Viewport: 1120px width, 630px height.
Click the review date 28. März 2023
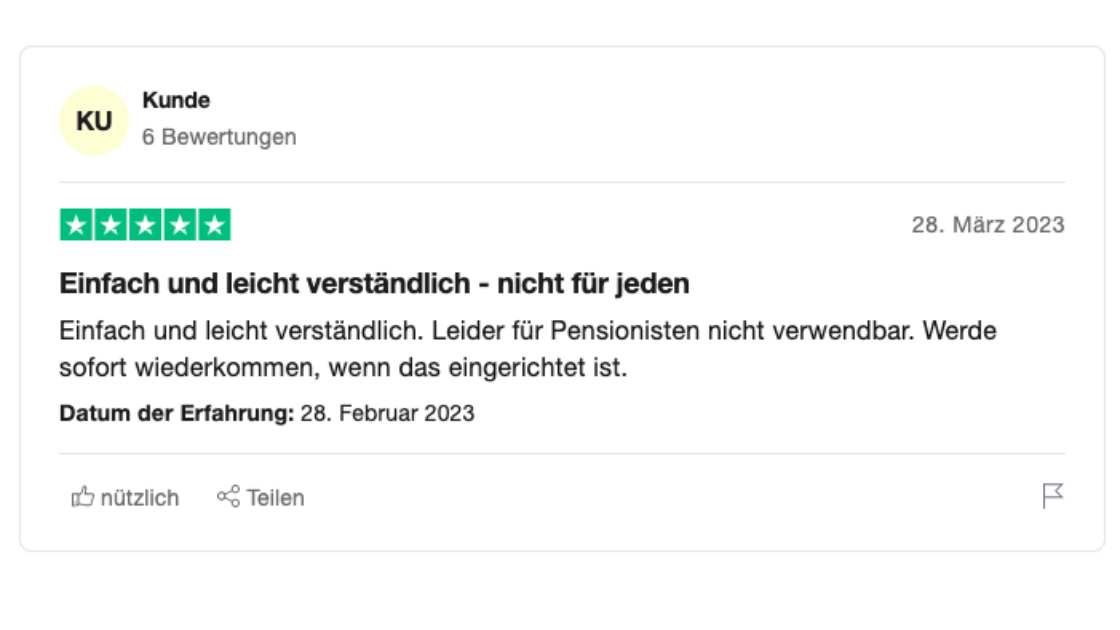click(987, 225)
